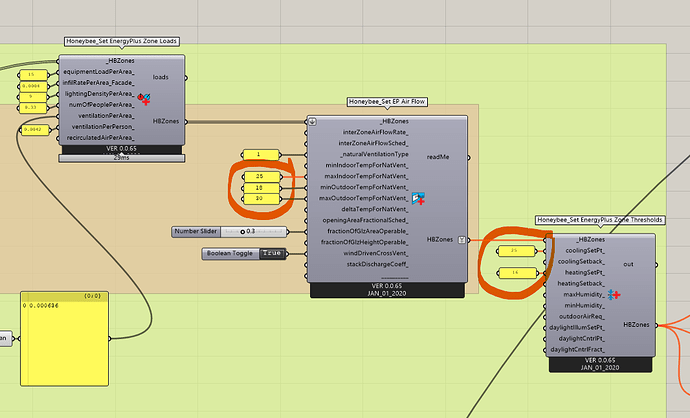
Task: Click the loads output on Zone Loads
Action: pyautogui.click(x=161, y=77)
